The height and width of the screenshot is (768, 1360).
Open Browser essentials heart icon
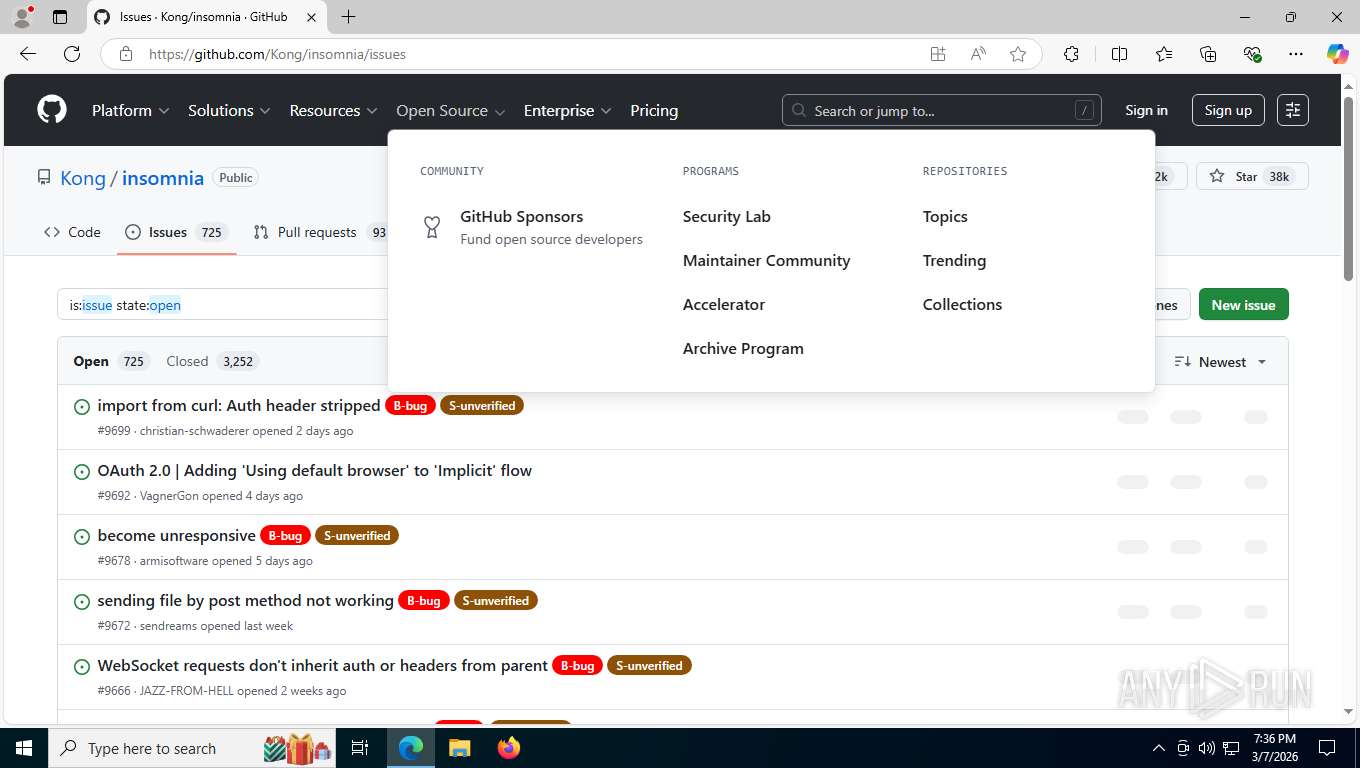coord(1252,54)
